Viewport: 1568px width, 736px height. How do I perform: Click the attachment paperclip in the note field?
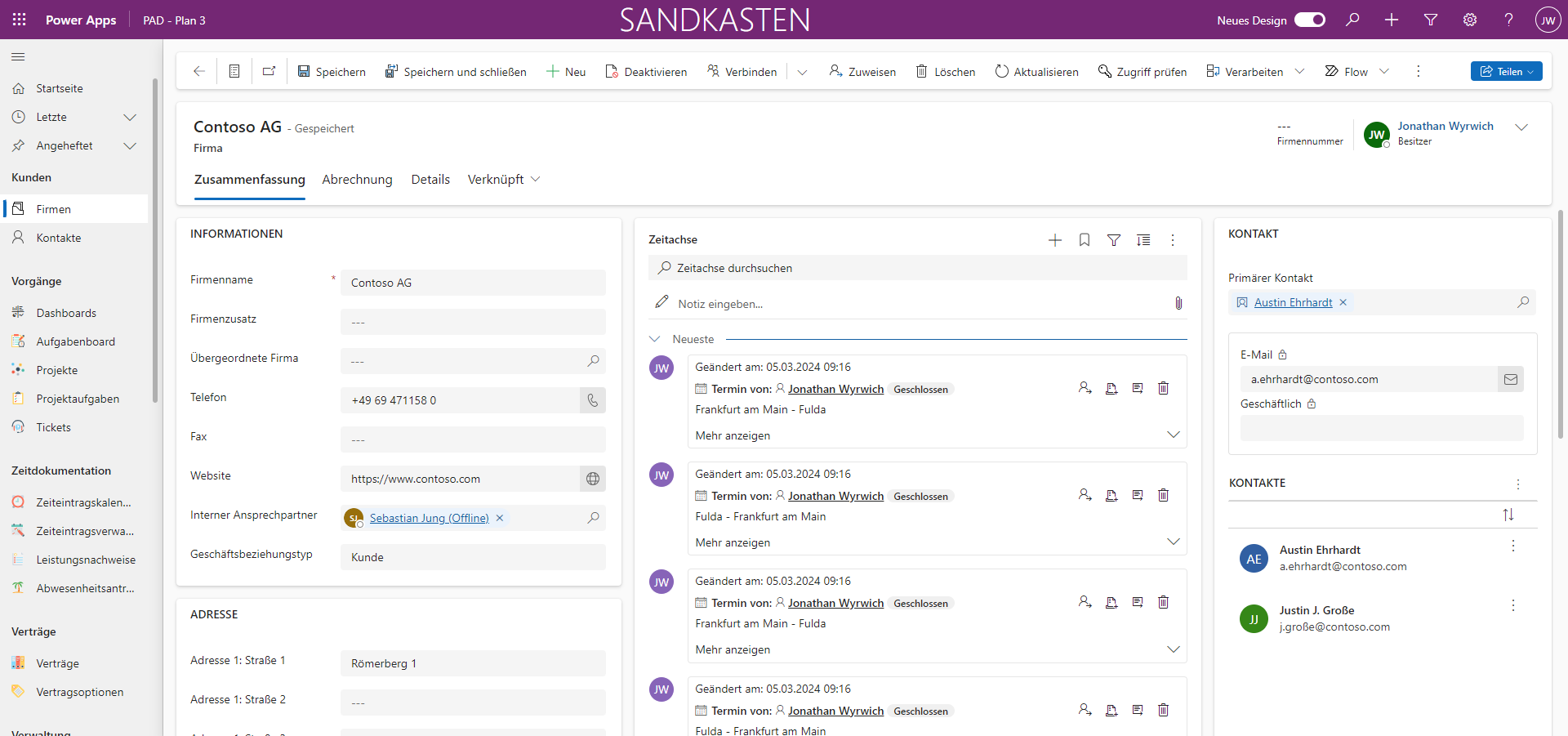pyautogui.click(x=1178, y=303)
